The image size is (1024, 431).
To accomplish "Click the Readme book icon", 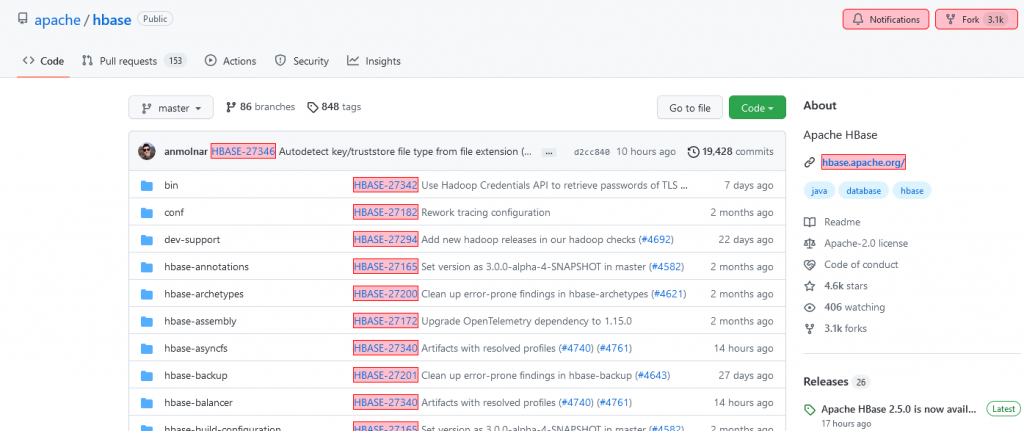I will (810, 222).
